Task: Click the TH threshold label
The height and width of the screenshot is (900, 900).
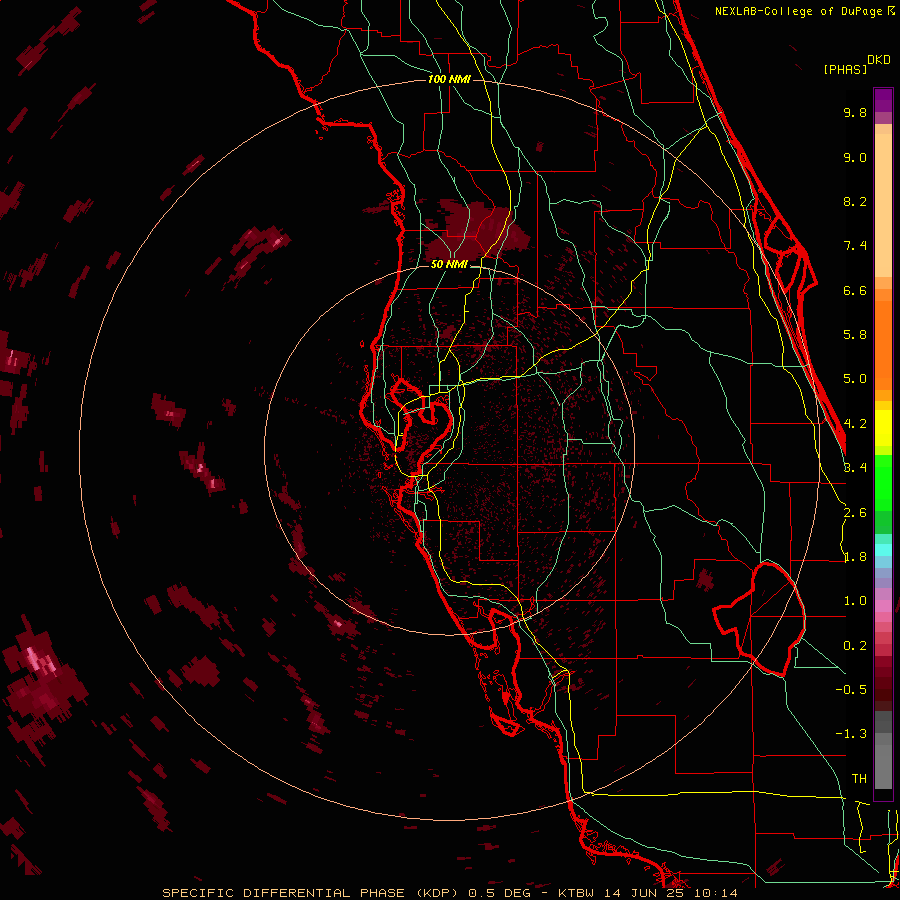Action: click(x=859, y=778)
